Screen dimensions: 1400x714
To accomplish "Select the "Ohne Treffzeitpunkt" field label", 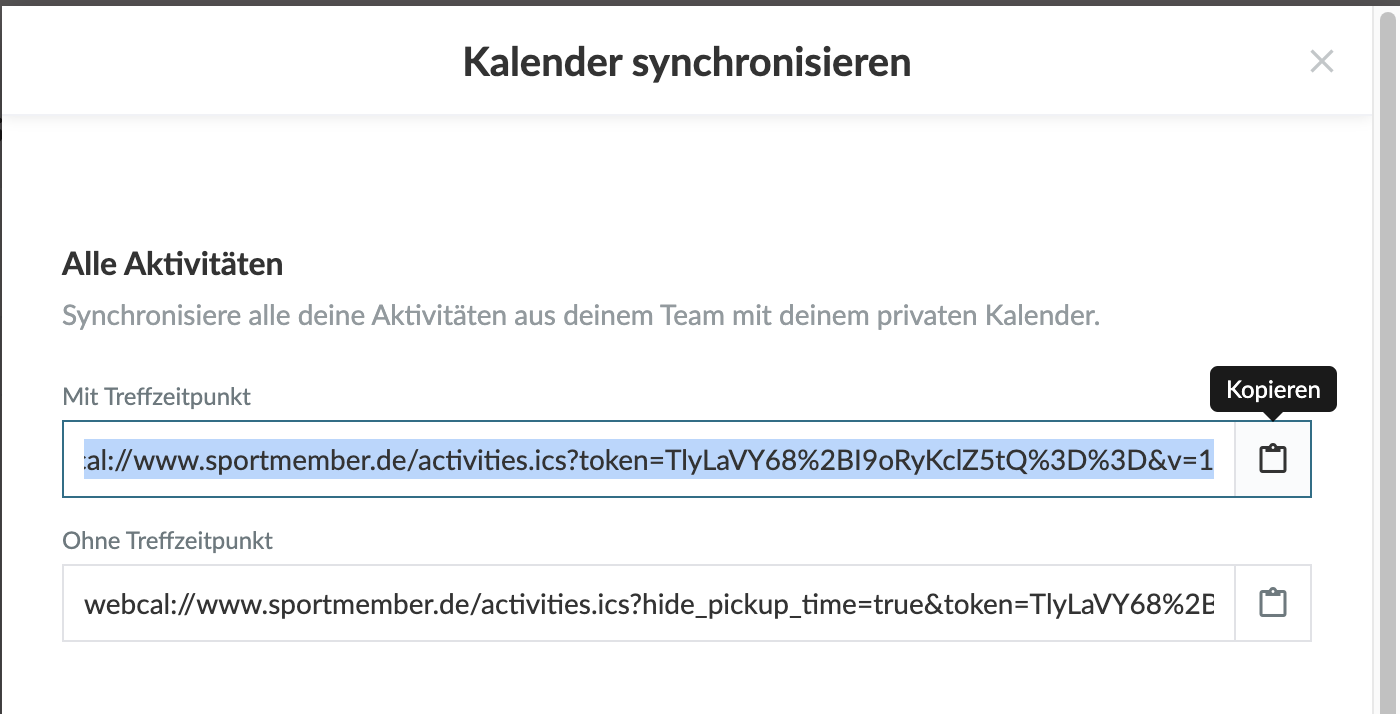I will pyautogui.click(x=167, y=541).
